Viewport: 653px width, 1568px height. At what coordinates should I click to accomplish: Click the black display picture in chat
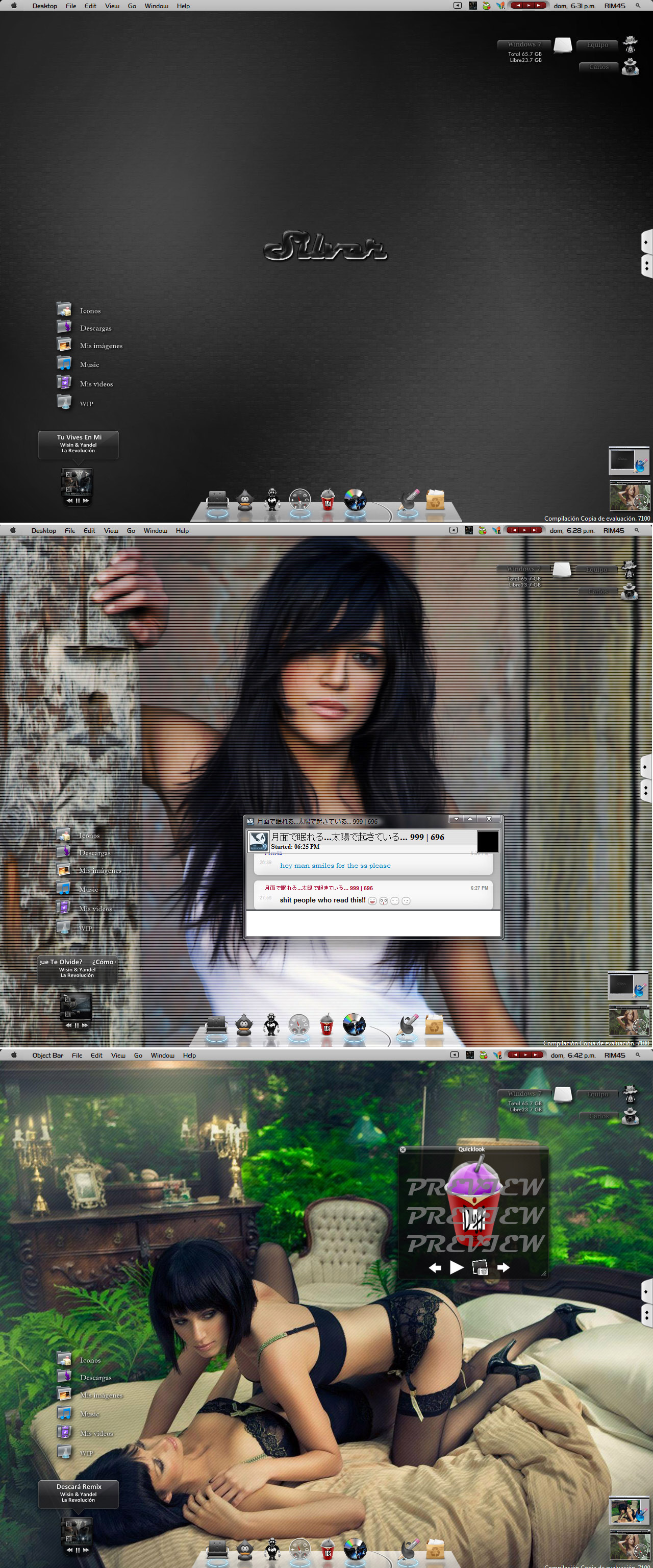tap(488, 841)
